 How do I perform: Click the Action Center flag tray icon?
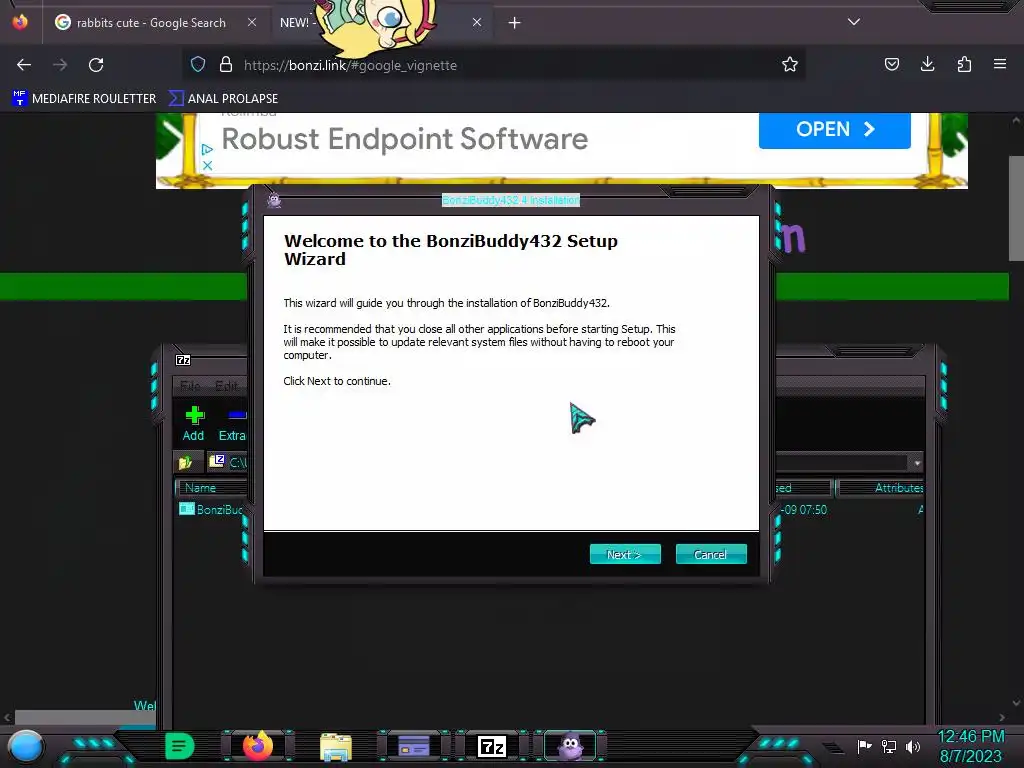click(x=865, y=746)
